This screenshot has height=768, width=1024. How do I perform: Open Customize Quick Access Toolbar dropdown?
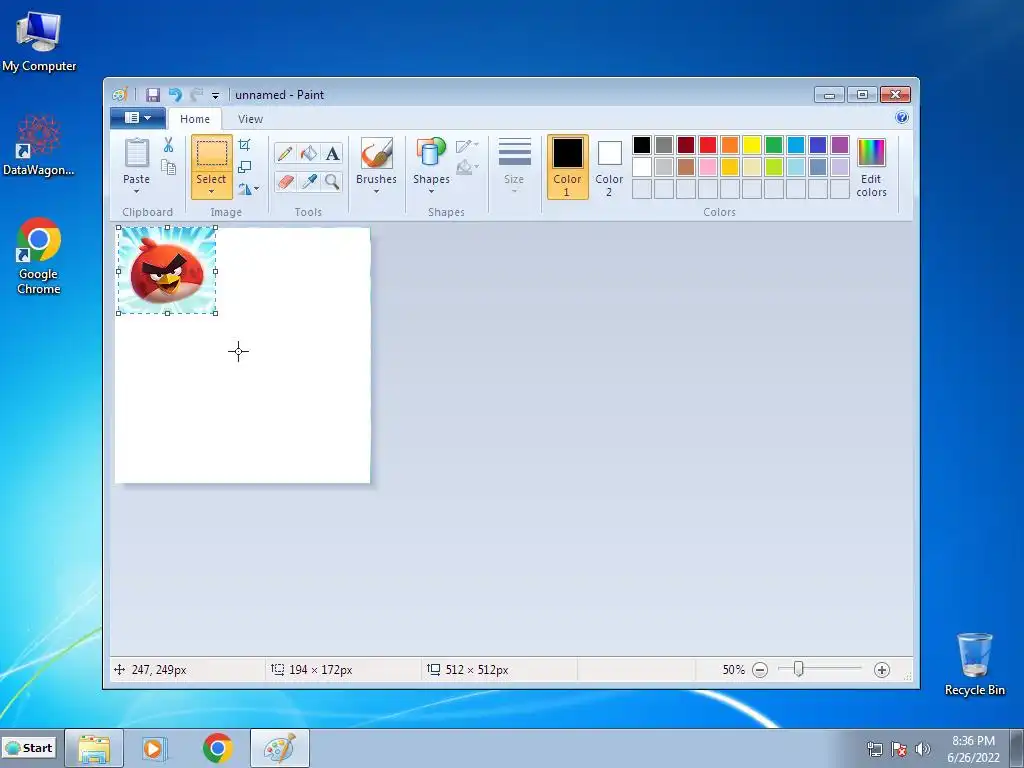coord(215,95)
